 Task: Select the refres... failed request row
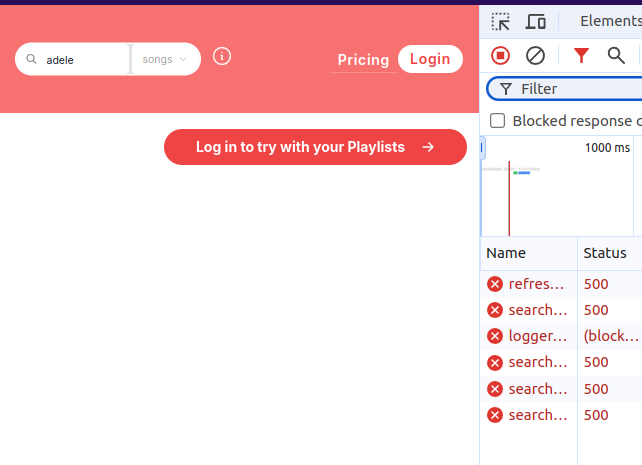[561, 284]
